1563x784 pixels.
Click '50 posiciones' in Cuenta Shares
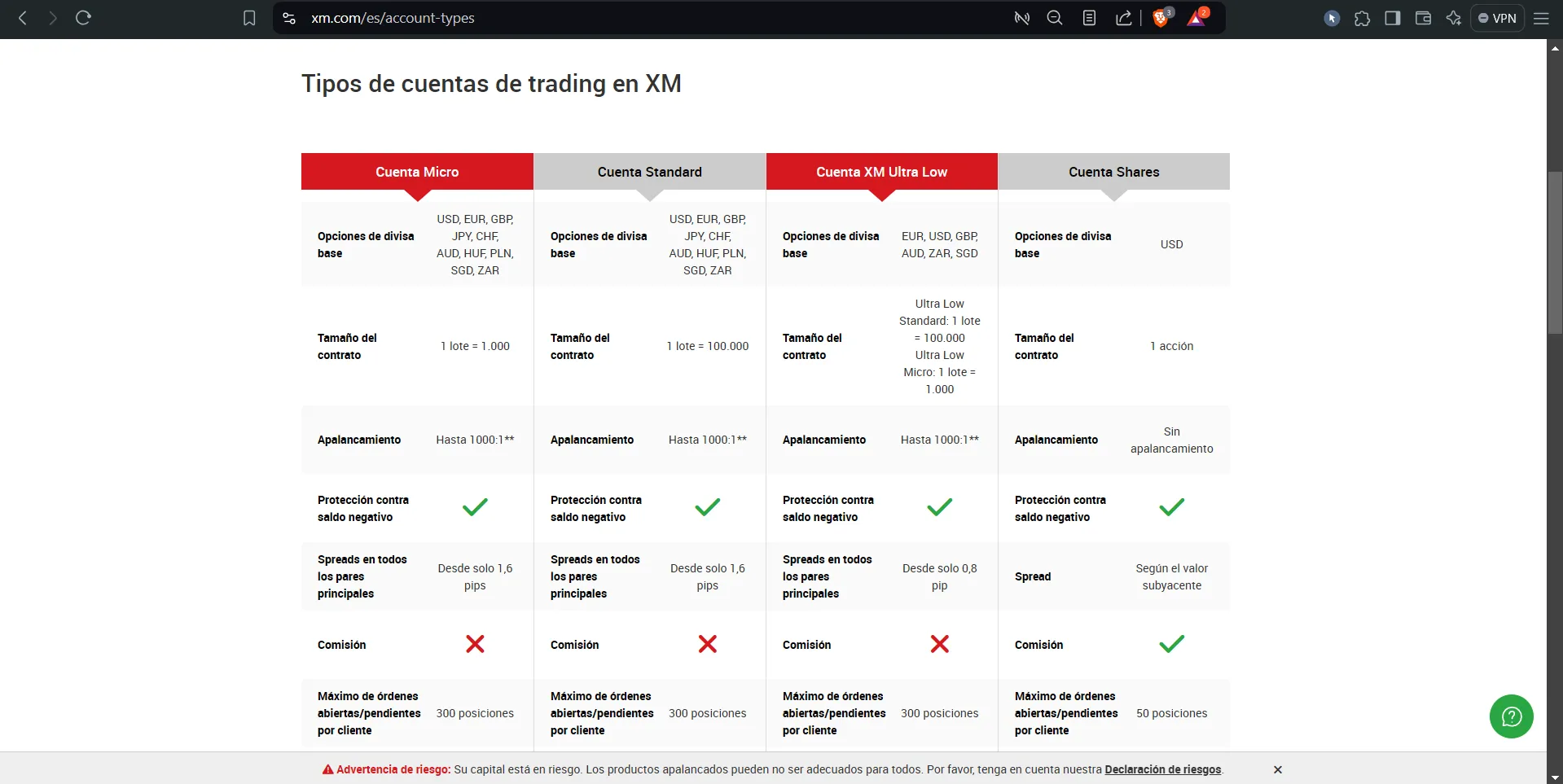[1172, 713]
